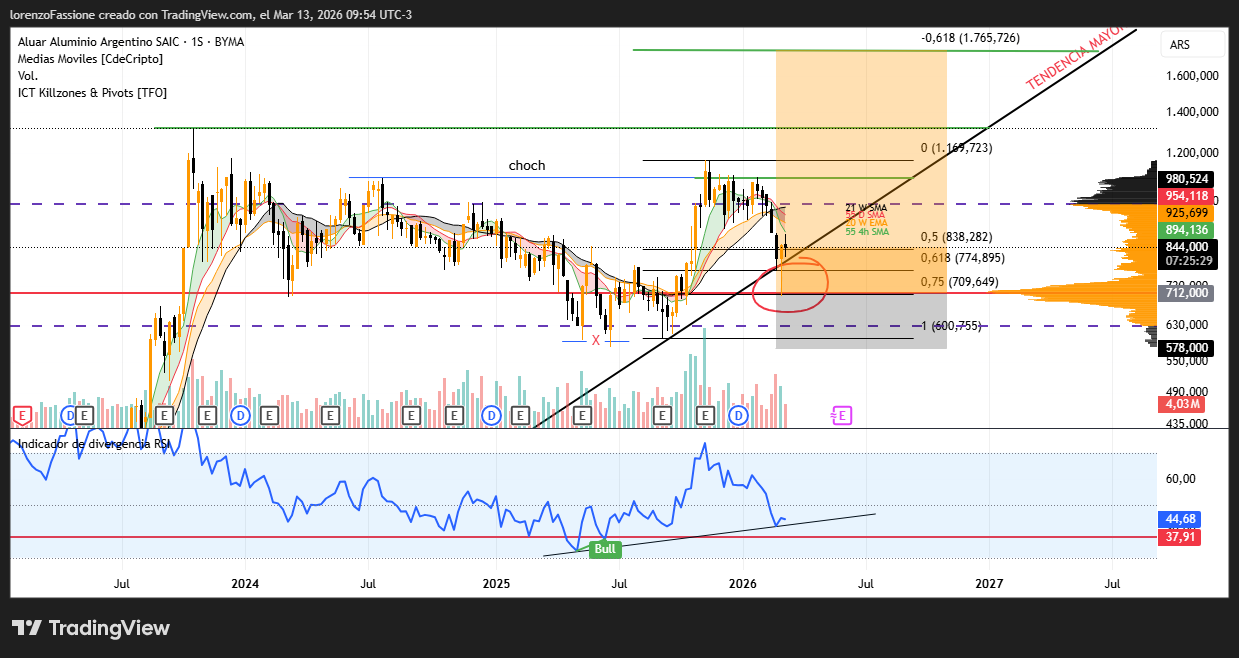Click the 1.400,000 price axis value
Viewport: 1239px width, 658px height.
[1191, 112]
